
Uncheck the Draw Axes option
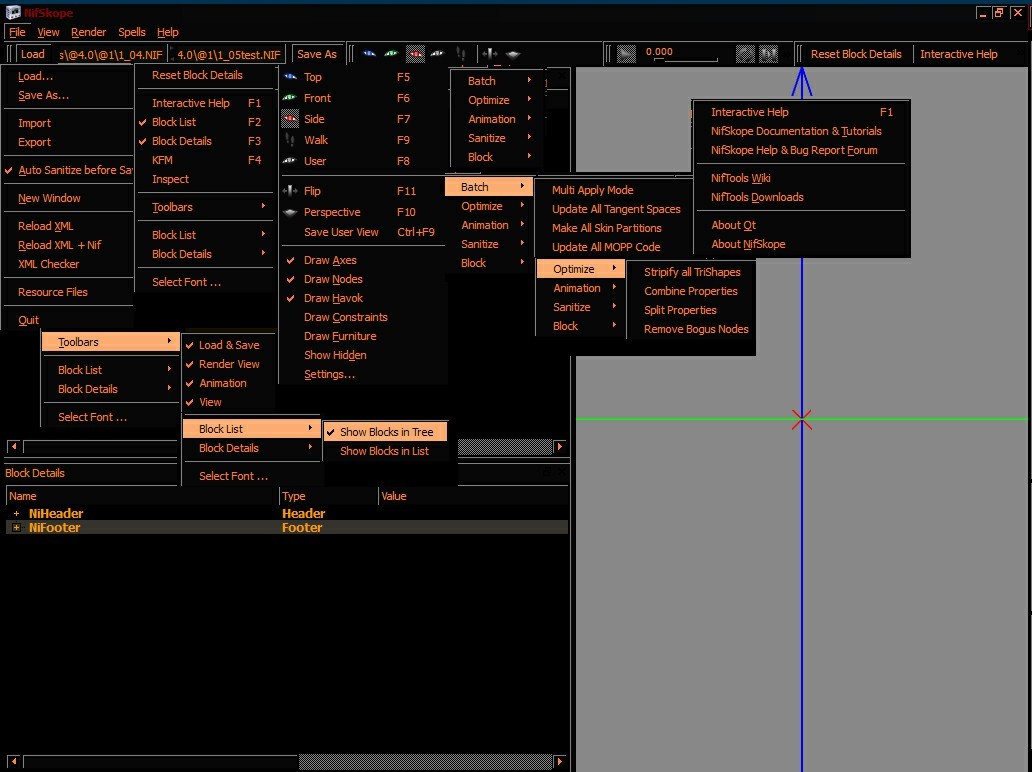coord(330,260)
